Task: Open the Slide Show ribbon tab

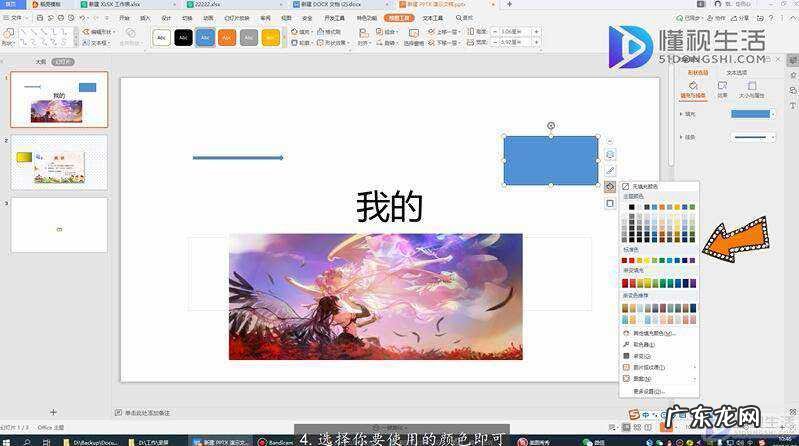Action: [237, 18]
